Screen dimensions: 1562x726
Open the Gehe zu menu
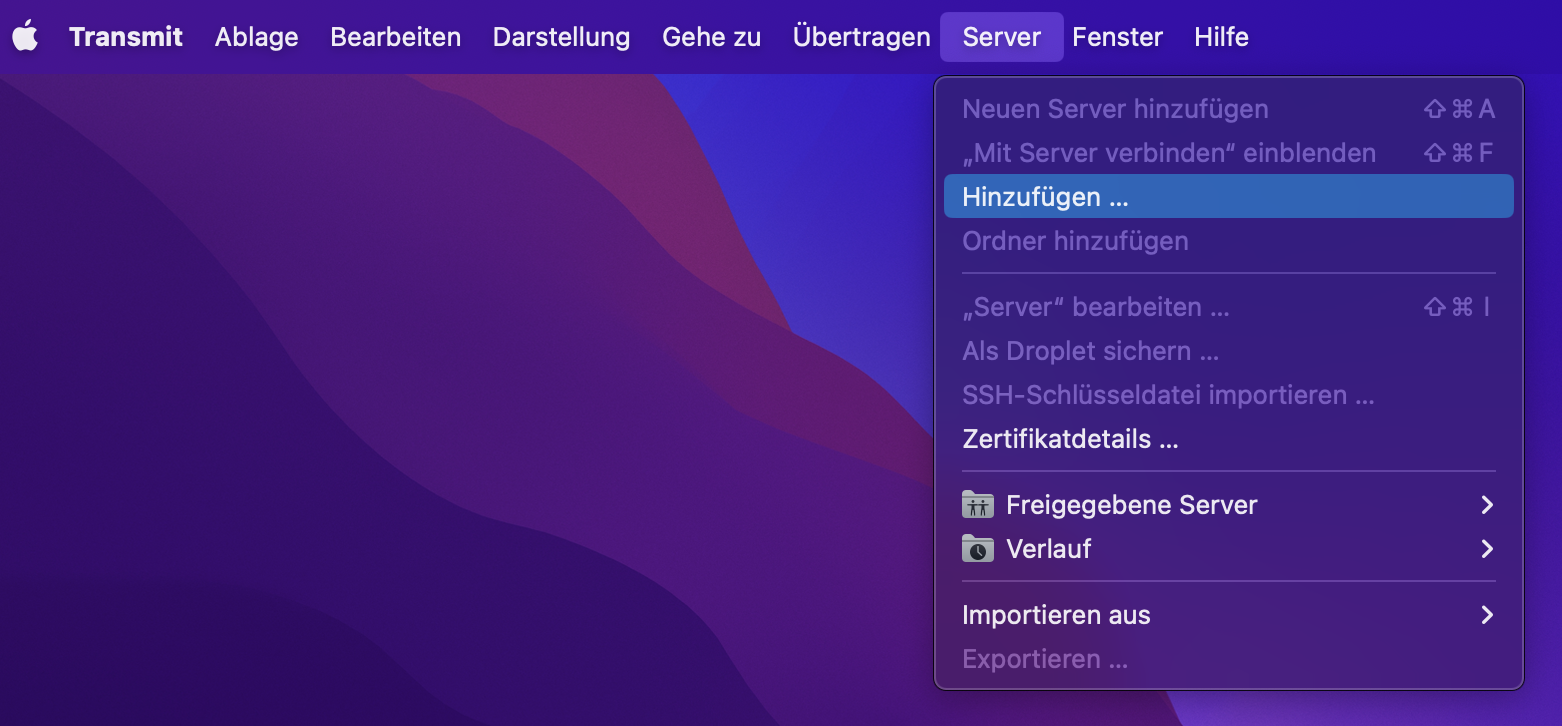click(x=712, y=37)
